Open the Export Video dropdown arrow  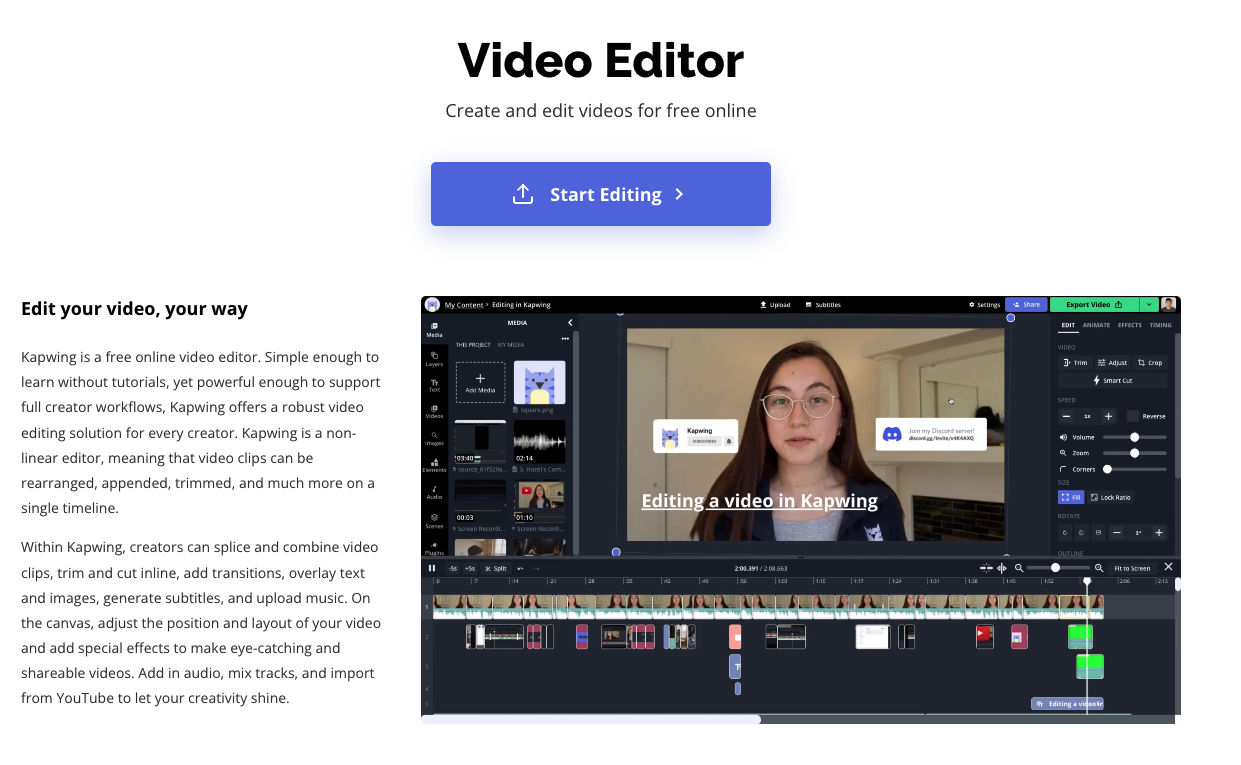(1148, 305)
